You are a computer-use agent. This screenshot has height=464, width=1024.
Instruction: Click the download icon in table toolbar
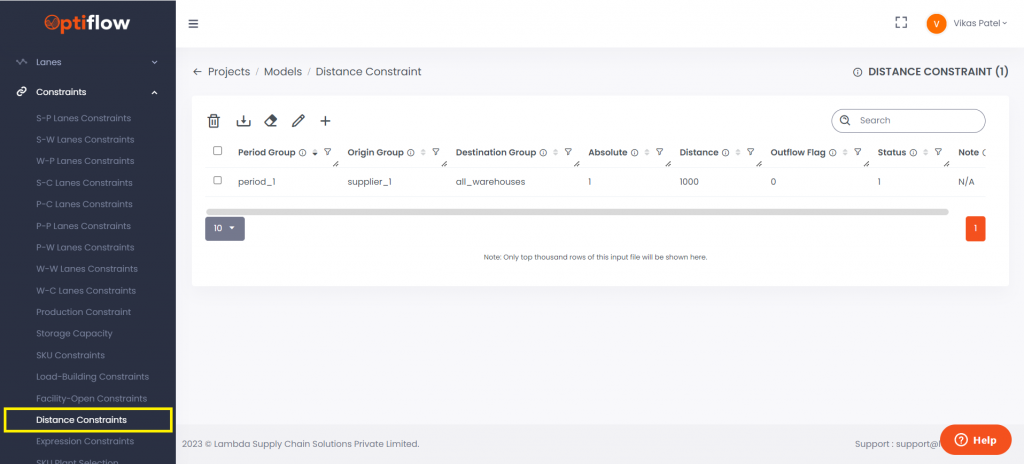pos(243,121)
